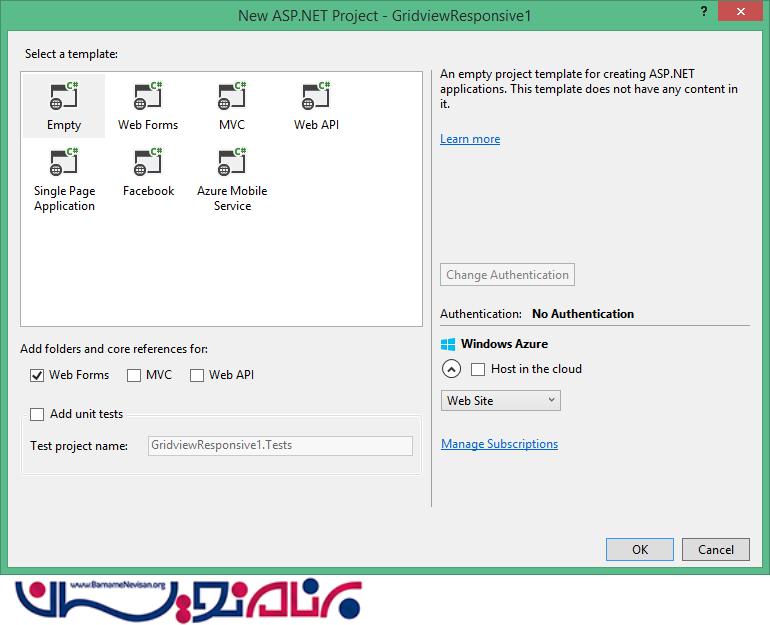Enable the MVC core references checkbox
770x625 pixels.
tap(134, 375)
